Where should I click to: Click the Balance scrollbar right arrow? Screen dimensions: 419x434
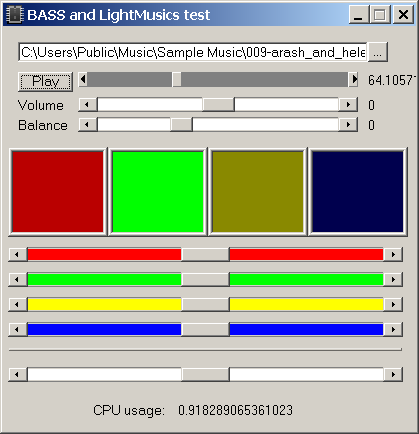click(348, 125)
